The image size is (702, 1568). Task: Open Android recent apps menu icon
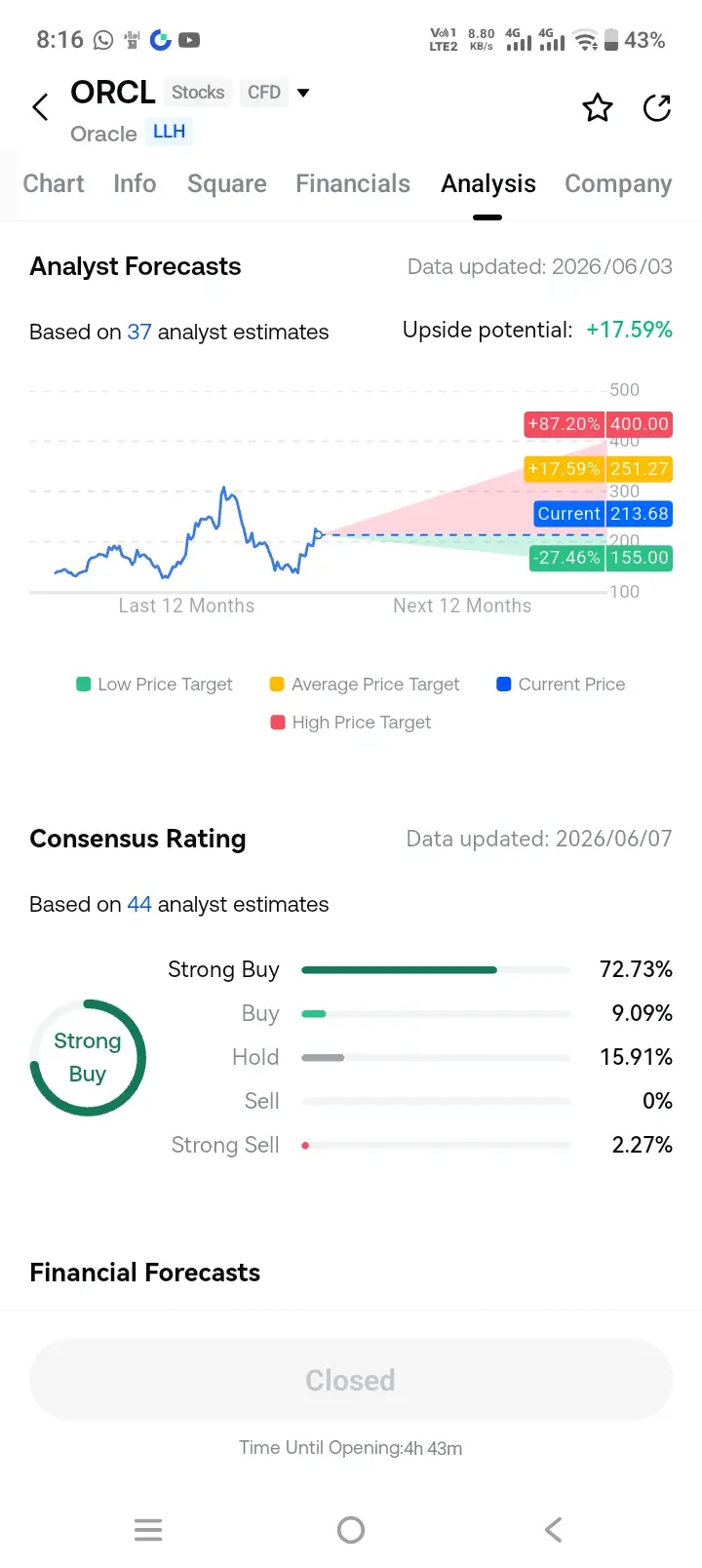coord(148,1529)
